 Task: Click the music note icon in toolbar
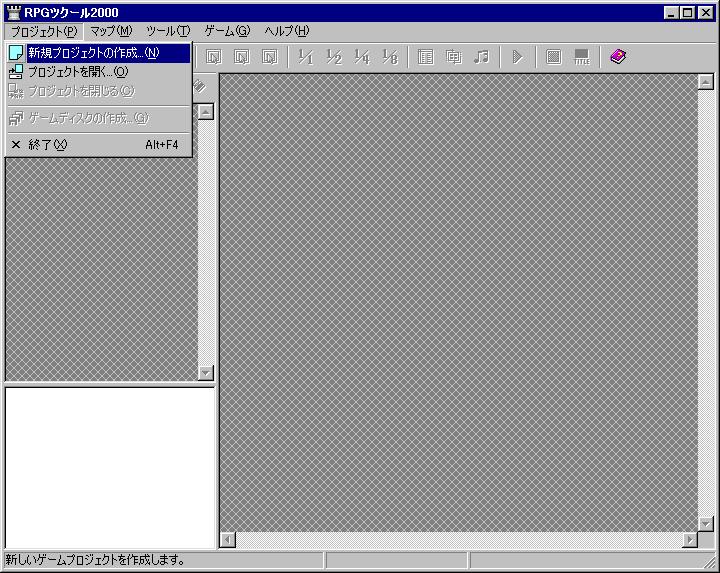482,57
